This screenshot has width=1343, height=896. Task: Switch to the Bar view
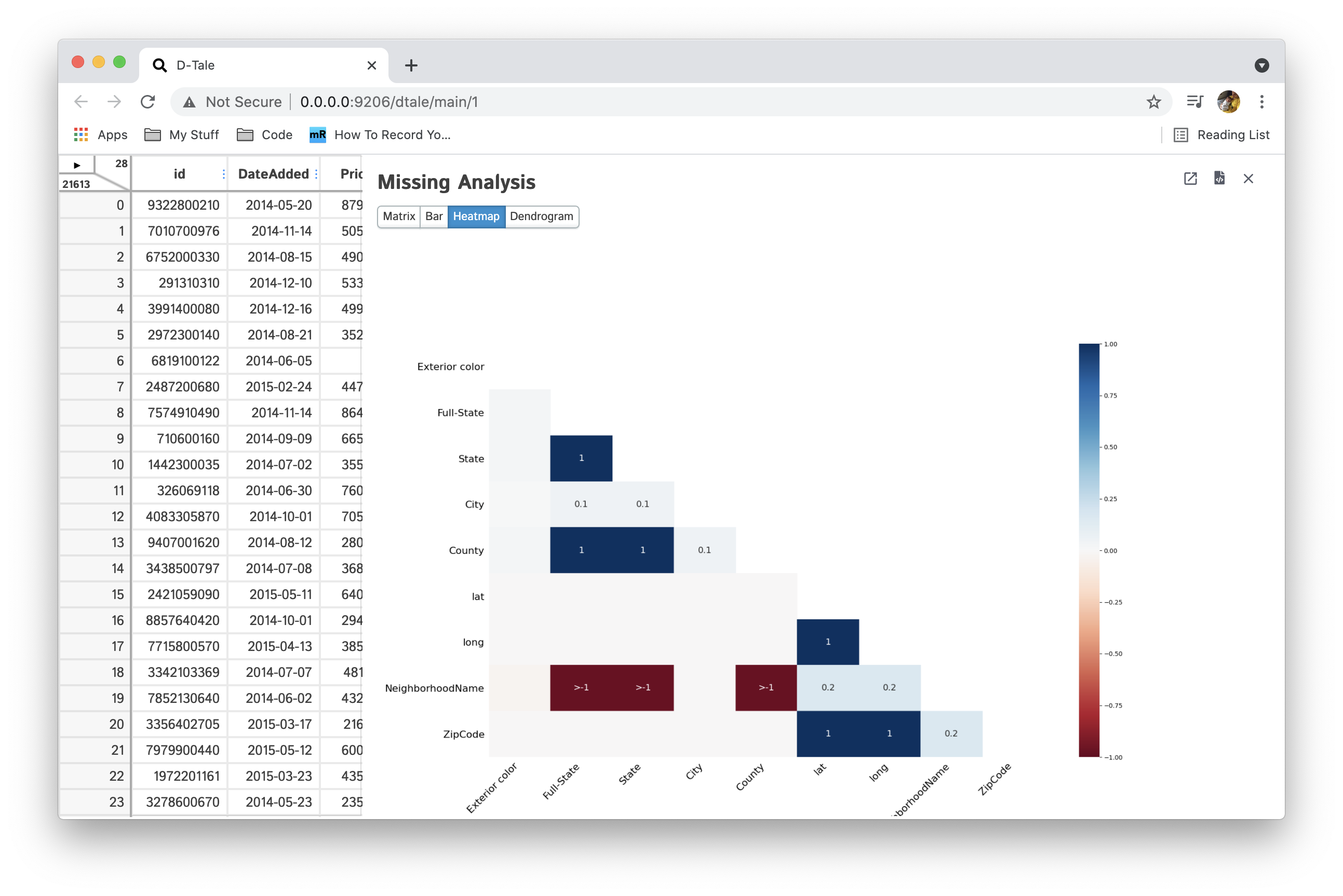pyautogui.click(x=434, y=216)
